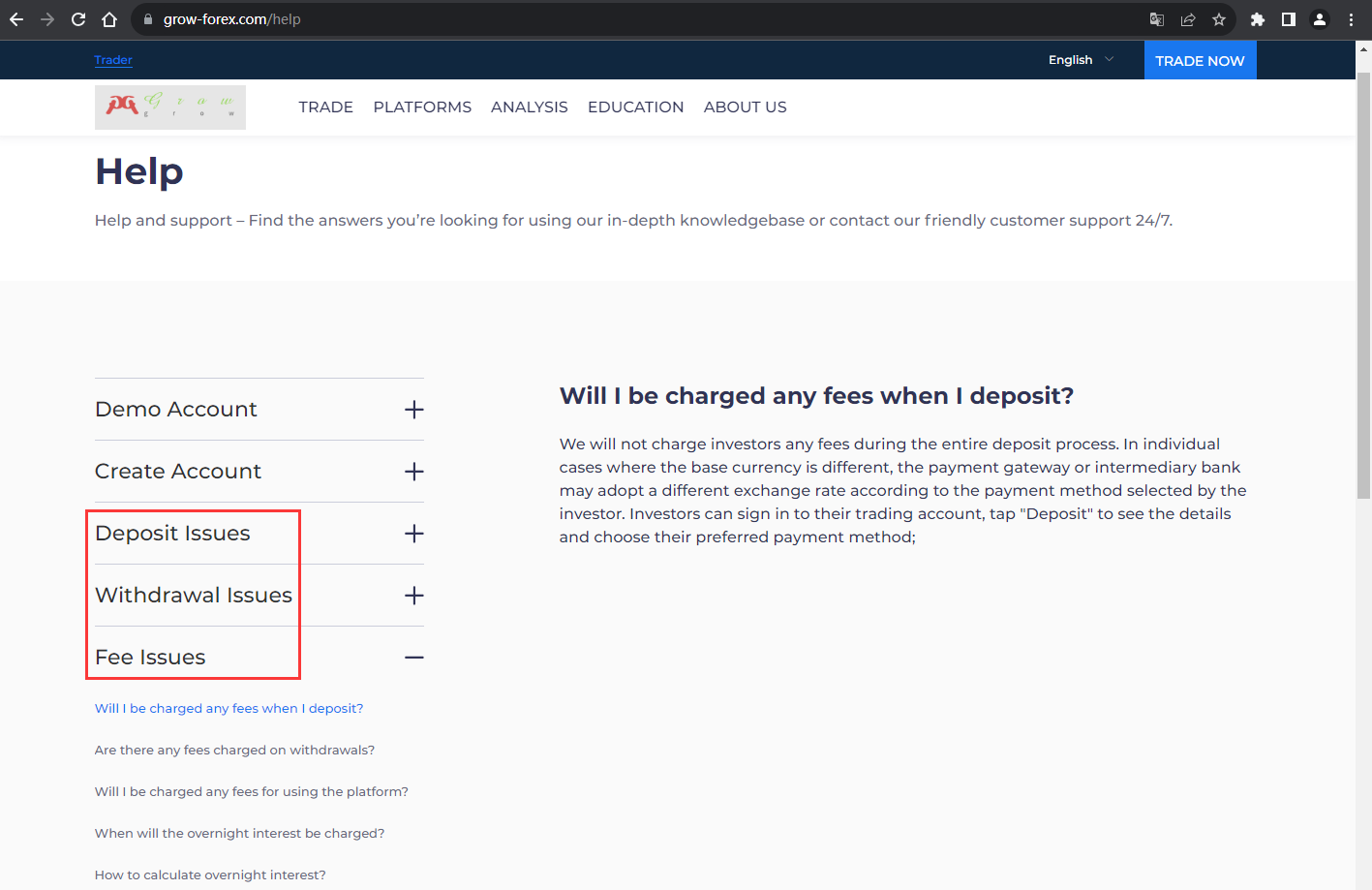
Task: Expand Deposit Issues plus sign
Action: pos(414,534)
